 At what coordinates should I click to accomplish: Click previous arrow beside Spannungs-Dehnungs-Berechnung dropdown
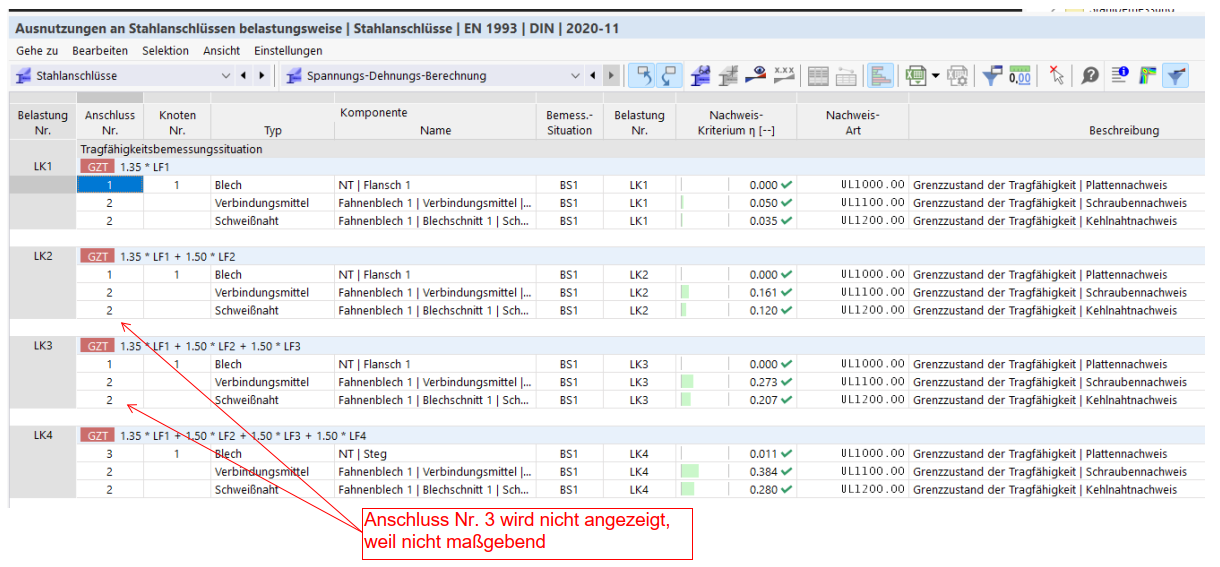click(592, 76)
